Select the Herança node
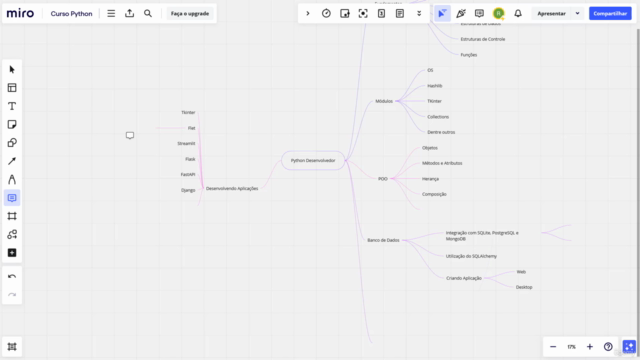Image resolution: width=640 pixels, height=360 pixels. [x=430, y=179]
